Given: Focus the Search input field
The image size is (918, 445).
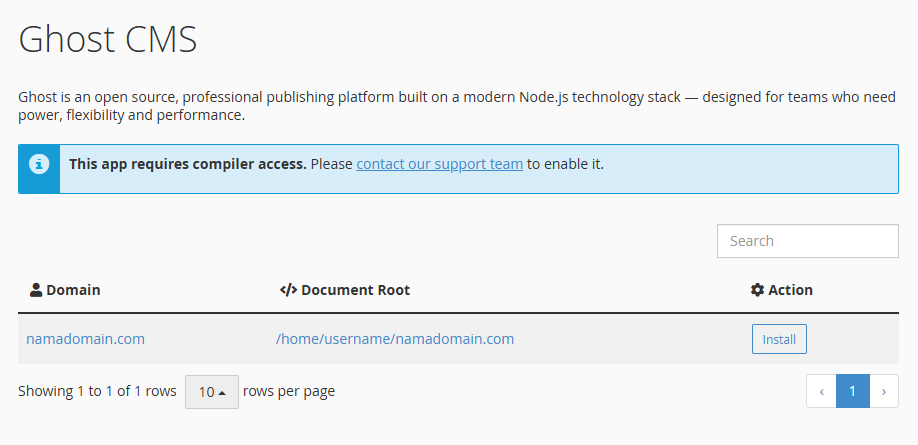Looking at the screenshot, I should tap(808, 241).
